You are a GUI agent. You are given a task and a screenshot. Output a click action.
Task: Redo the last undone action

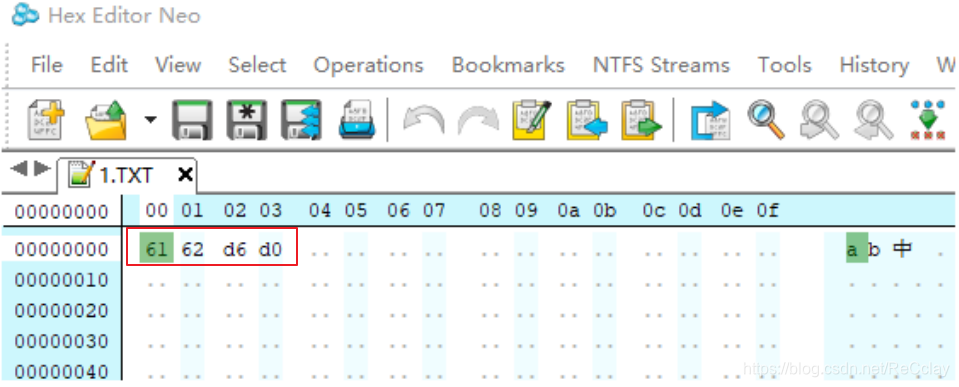pos(479,120)
